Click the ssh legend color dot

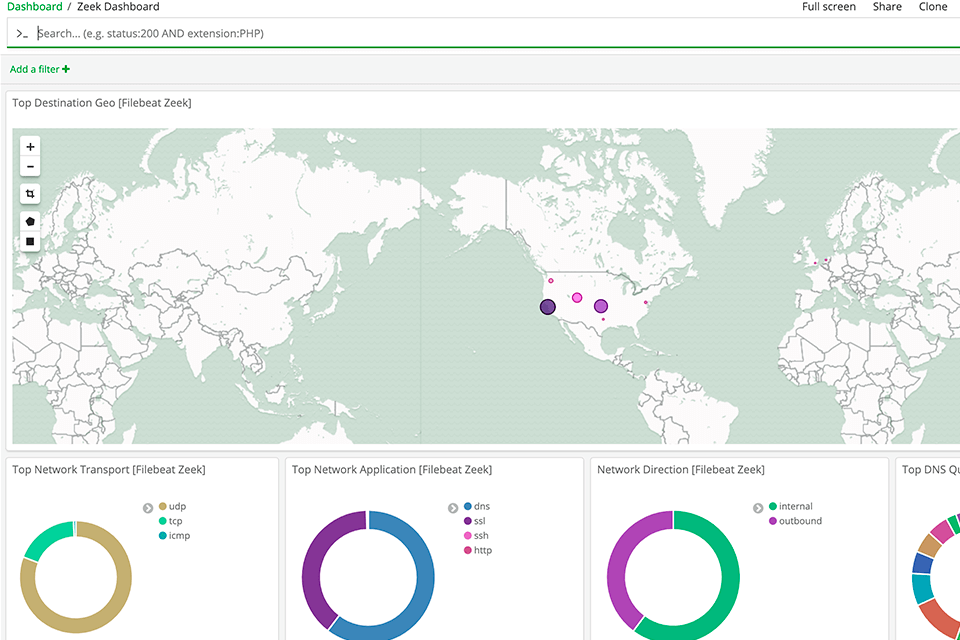(x=468, y=535)
